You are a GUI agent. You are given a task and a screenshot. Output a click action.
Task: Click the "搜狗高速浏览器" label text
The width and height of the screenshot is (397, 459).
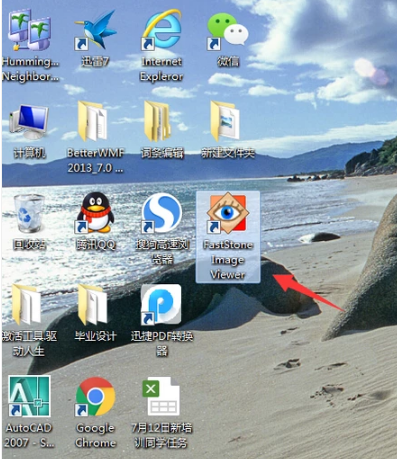click(162, 252)
